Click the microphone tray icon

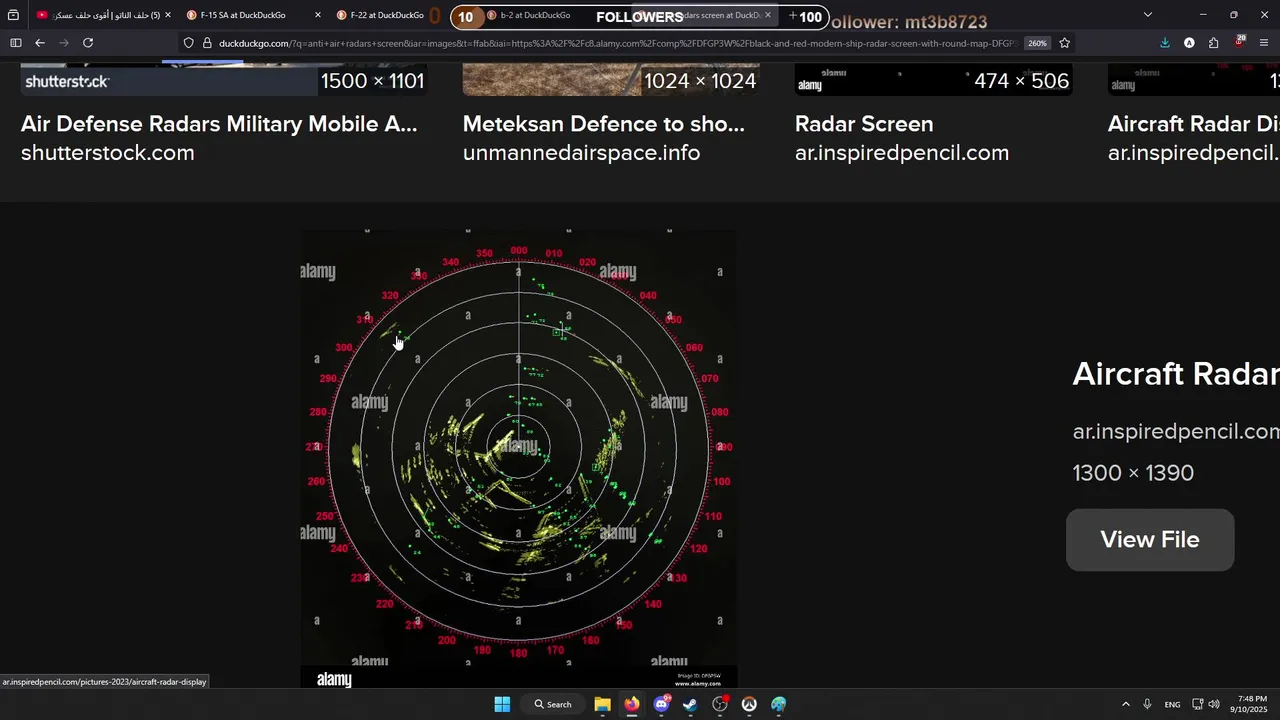(1147, 704)
